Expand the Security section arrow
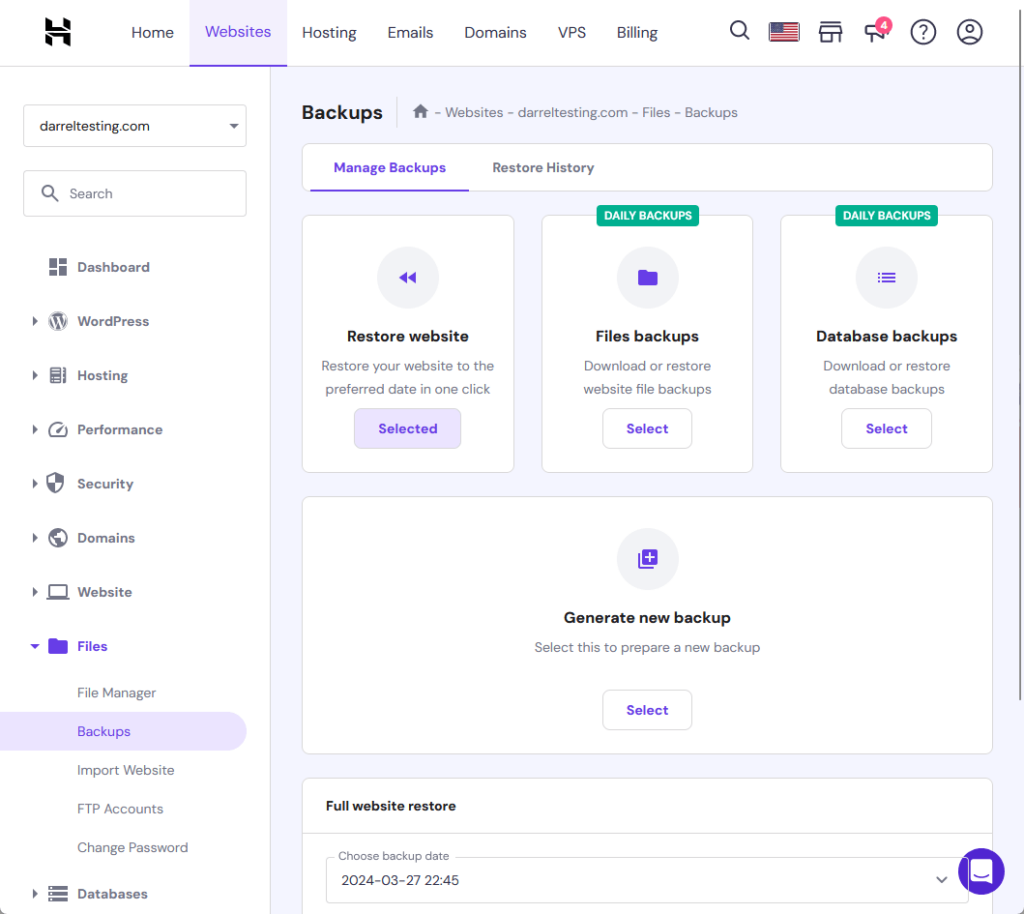Screen dimensions: 1024x914 [x=35, y=484]
